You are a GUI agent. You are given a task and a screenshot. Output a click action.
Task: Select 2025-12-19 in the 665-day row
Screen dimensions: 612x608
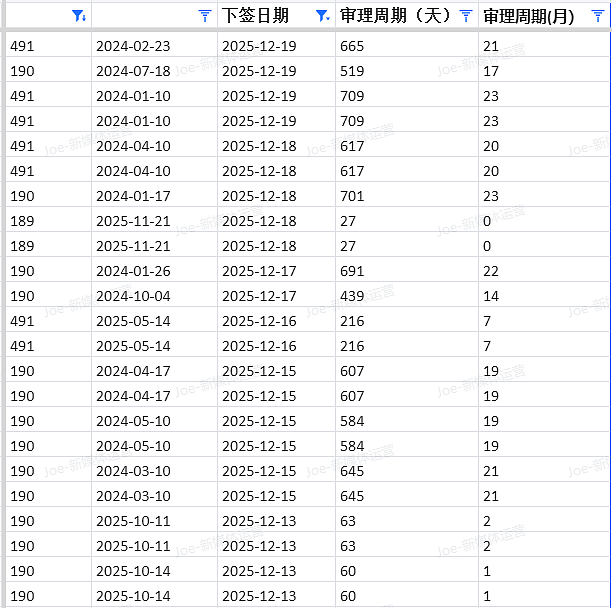276,46
